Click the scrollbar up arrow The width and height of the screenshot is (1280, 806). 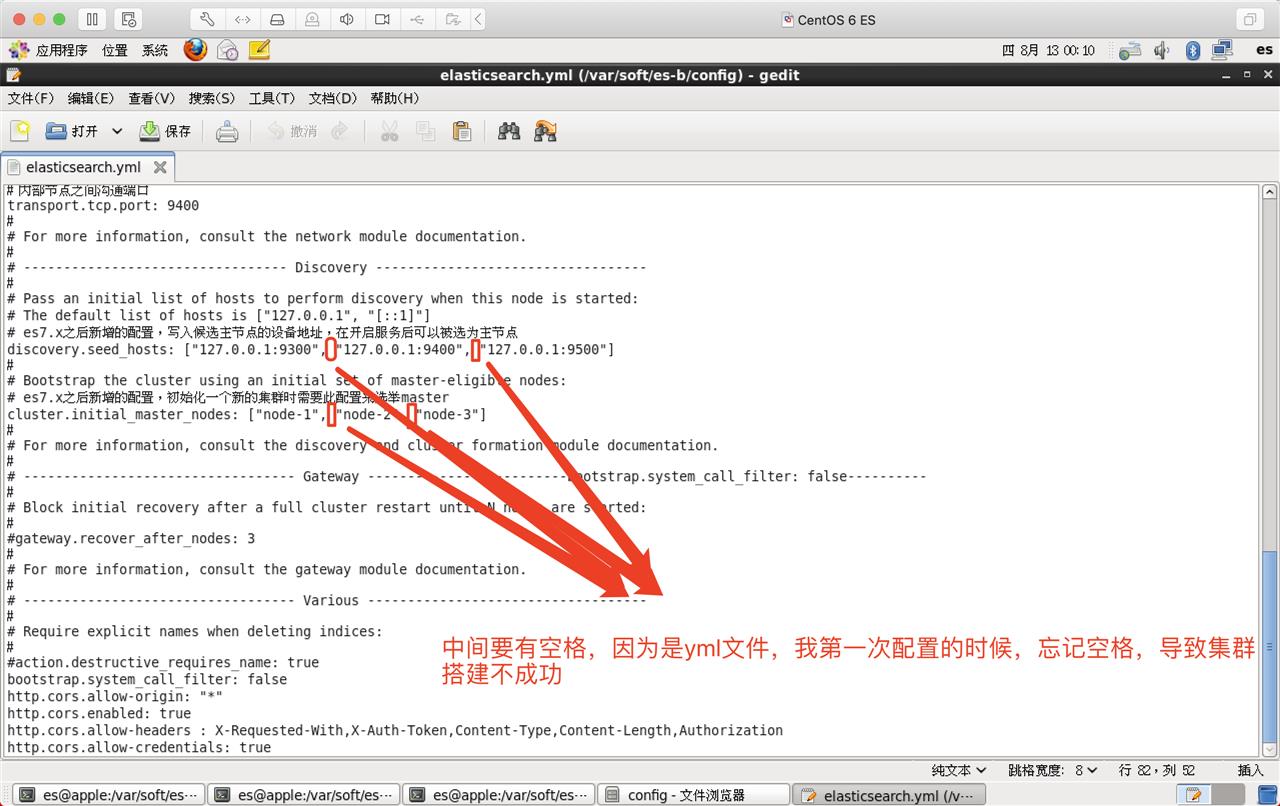point(1270,191)
